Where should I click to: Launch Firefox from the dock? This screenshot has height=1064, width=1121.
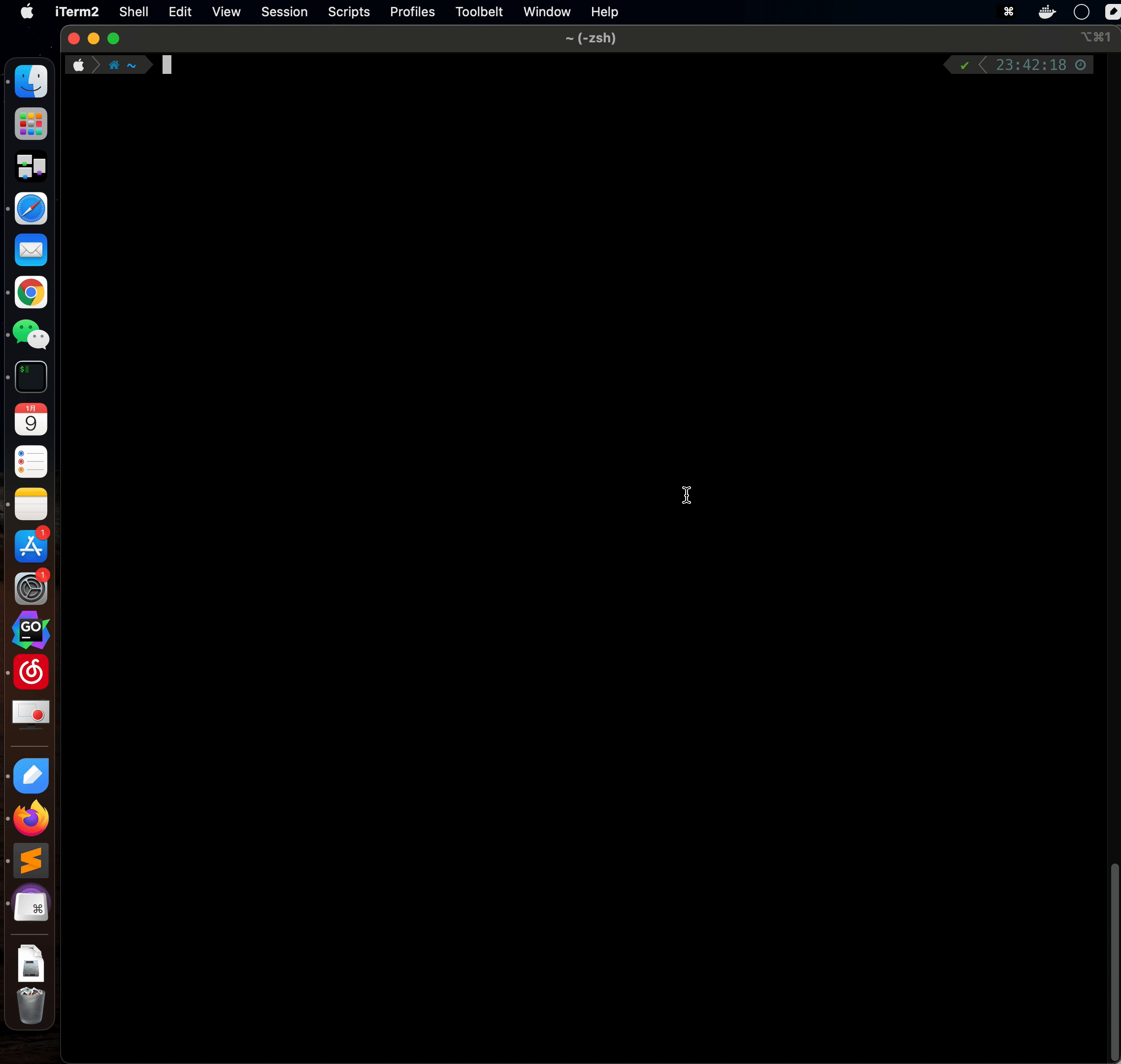click(31, 818)
